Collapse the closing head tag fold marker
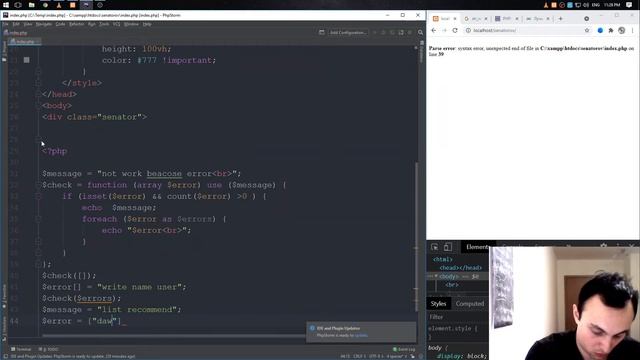The width and height of the screenshot is (640, 360). pyautogui.click(x=38, y=94)
